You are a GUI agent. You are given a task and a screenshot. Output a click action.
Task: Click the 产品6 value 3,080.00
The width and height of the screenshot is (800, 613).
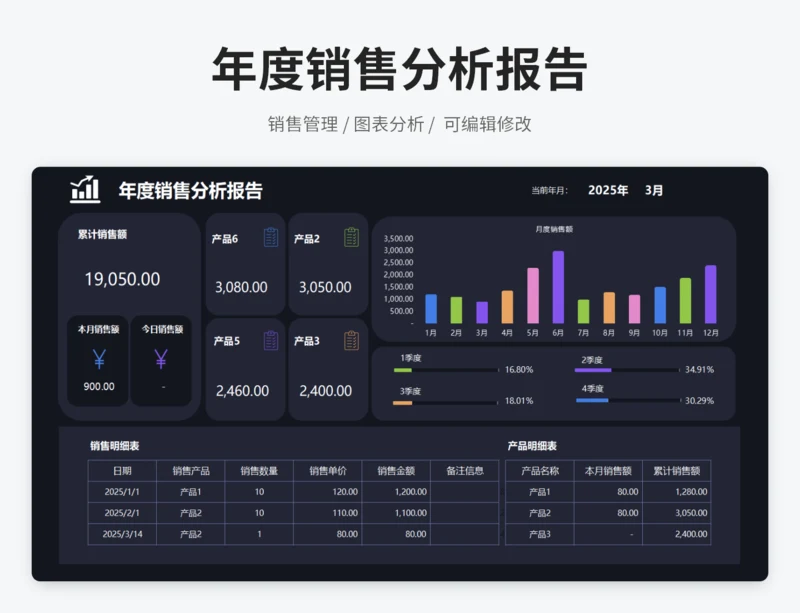pos(241,287)
